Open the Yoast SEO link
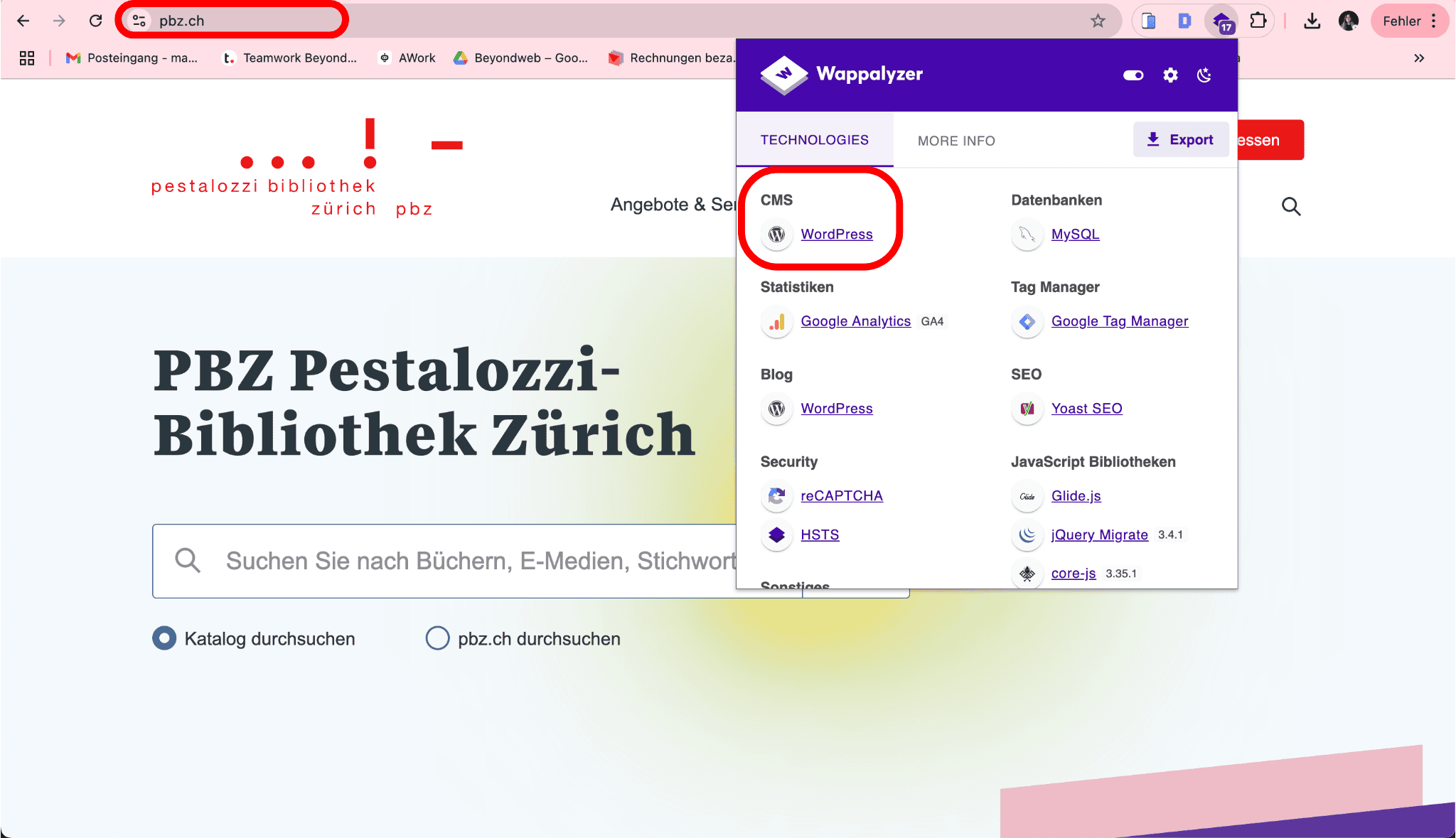This screenshot has height=838, width=1456. point(1086,409)
